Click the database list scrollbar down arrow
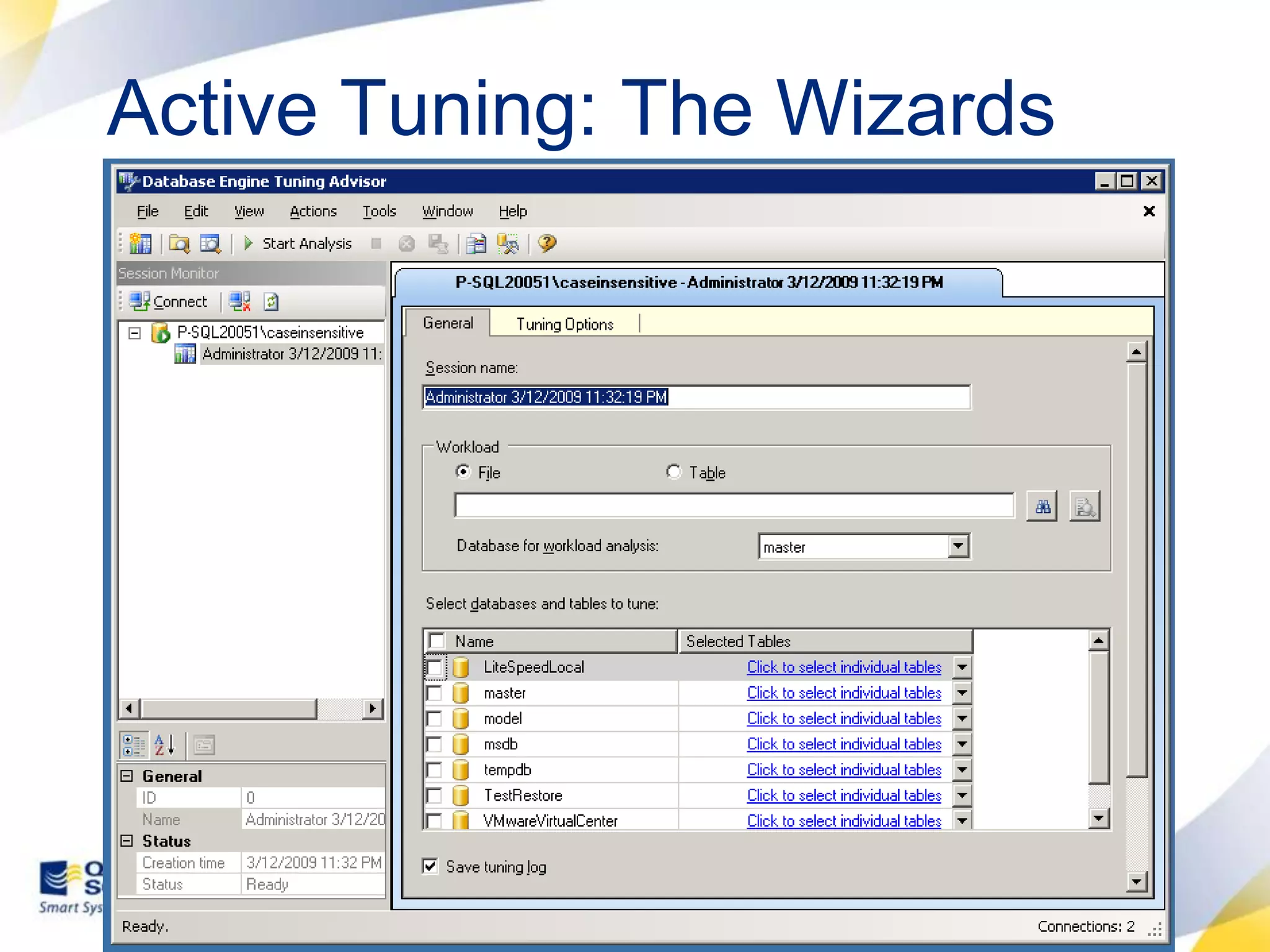 [x=1099, y=818]
